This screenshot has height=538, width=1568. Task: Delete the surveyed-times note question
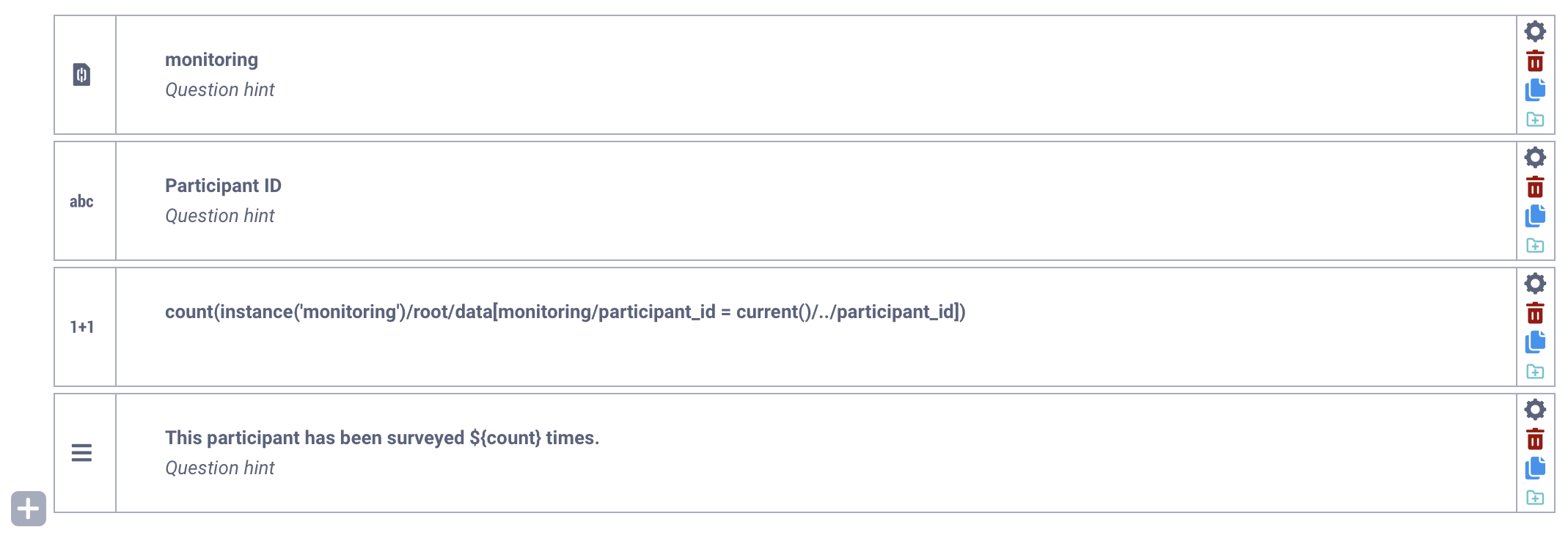[x=1536, y=439]
